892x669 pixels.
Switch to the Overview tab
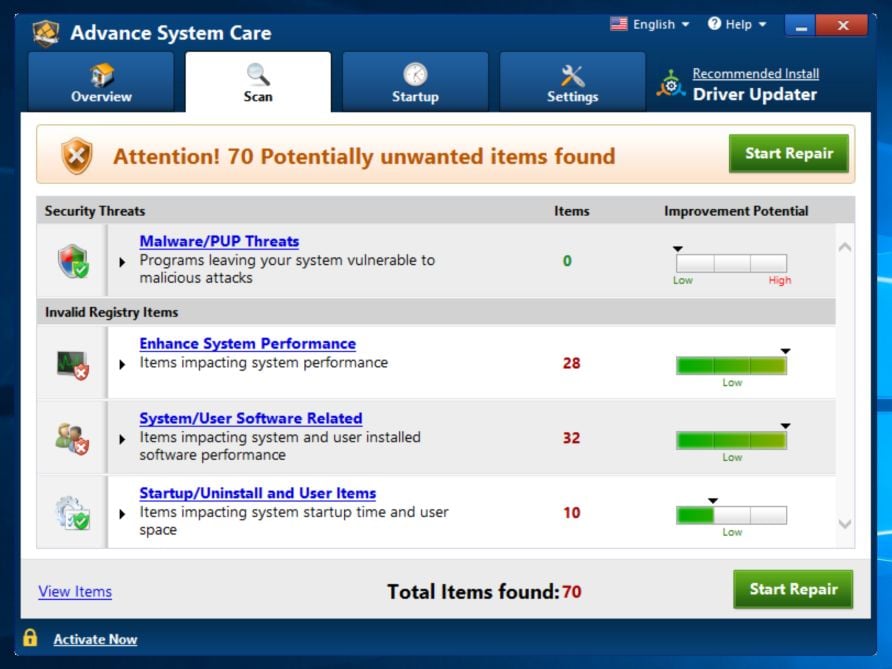click(x=101, y=83)
